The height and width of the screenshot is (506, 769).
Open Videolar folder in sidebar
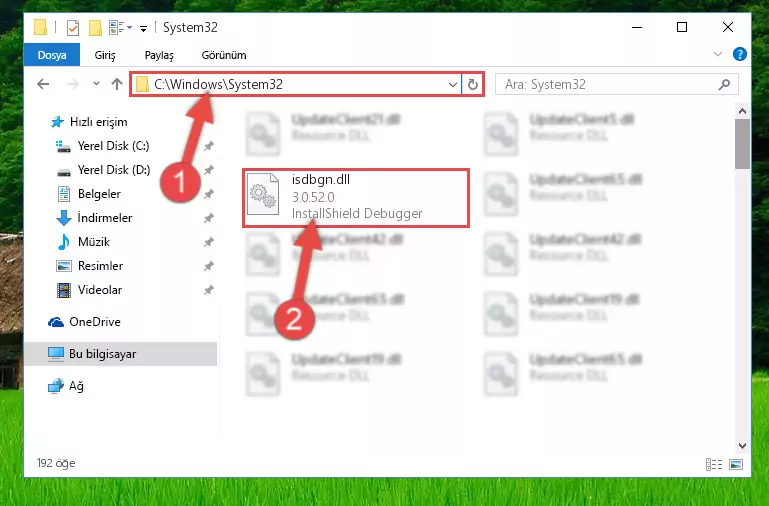tap(89, 290)
